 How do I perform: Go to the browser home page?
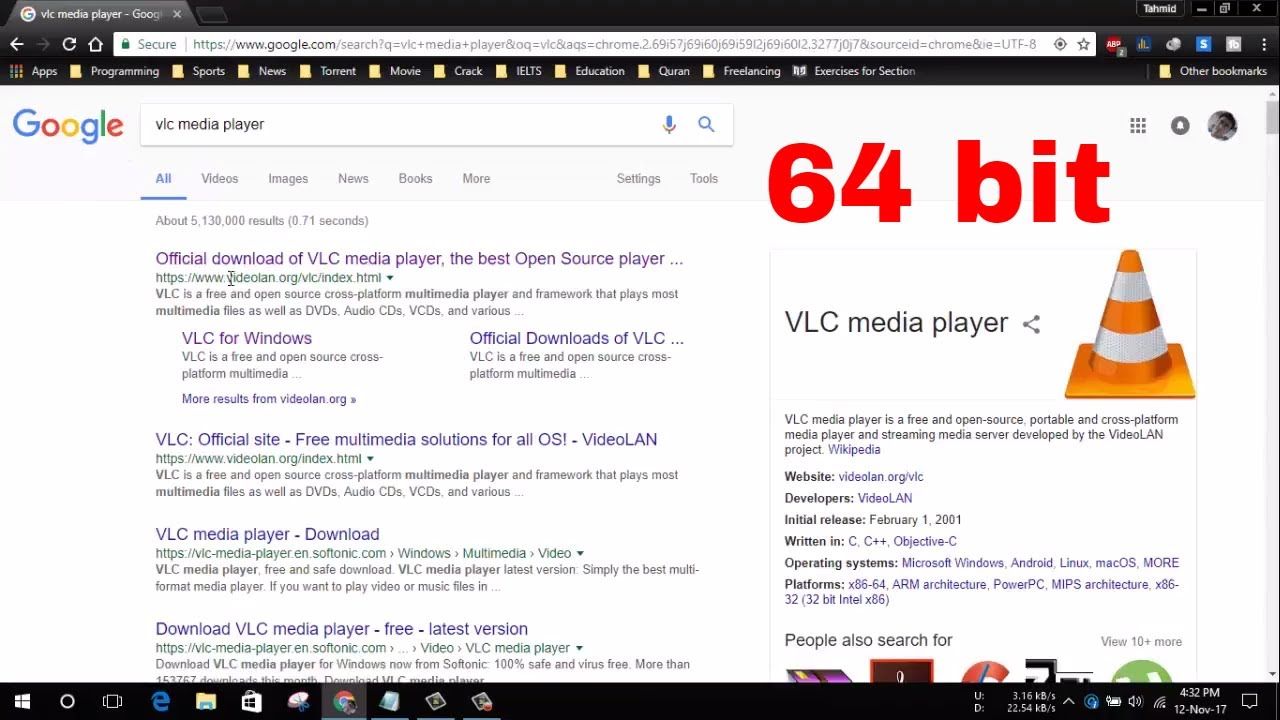pyautogui.click(x=95, y=44)
